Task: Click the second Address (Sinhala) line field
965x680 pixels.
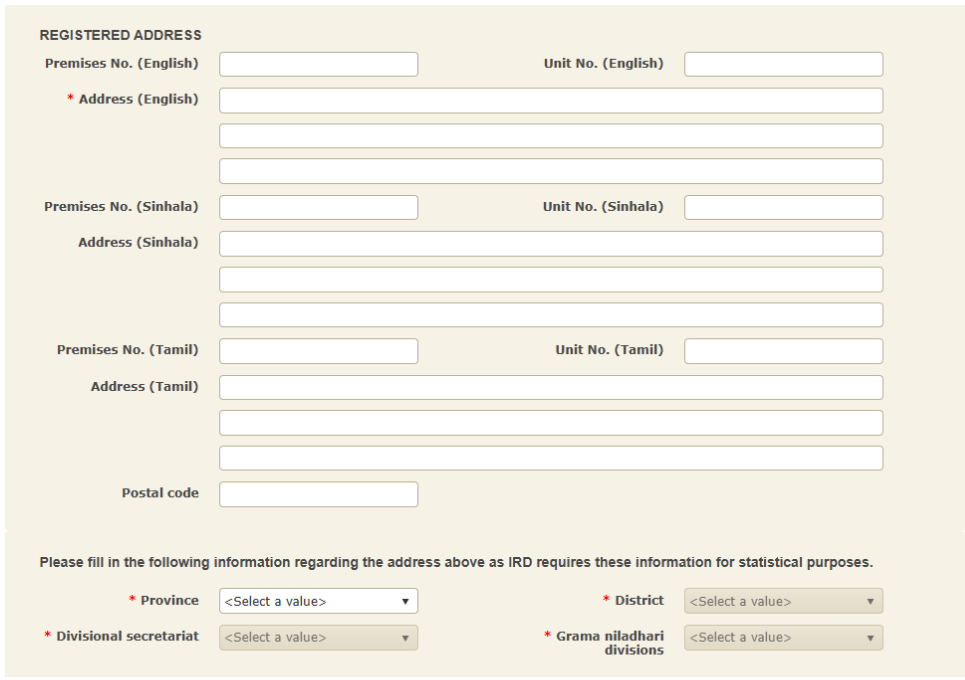Action: click(x=550, y=279)
